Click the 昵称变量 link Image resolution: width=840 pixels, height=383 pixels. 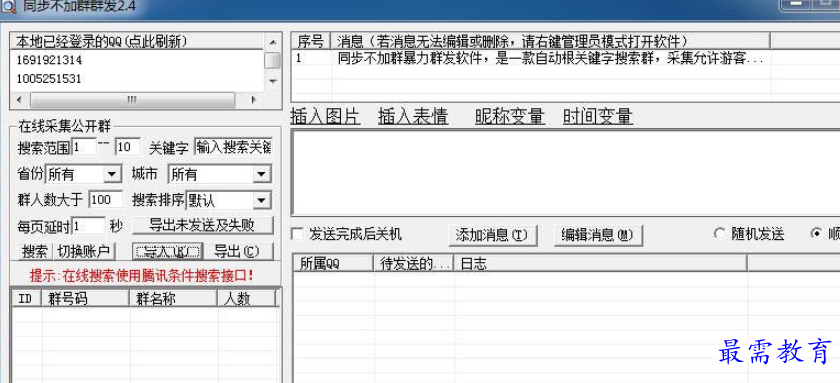[x=510, y=116]
